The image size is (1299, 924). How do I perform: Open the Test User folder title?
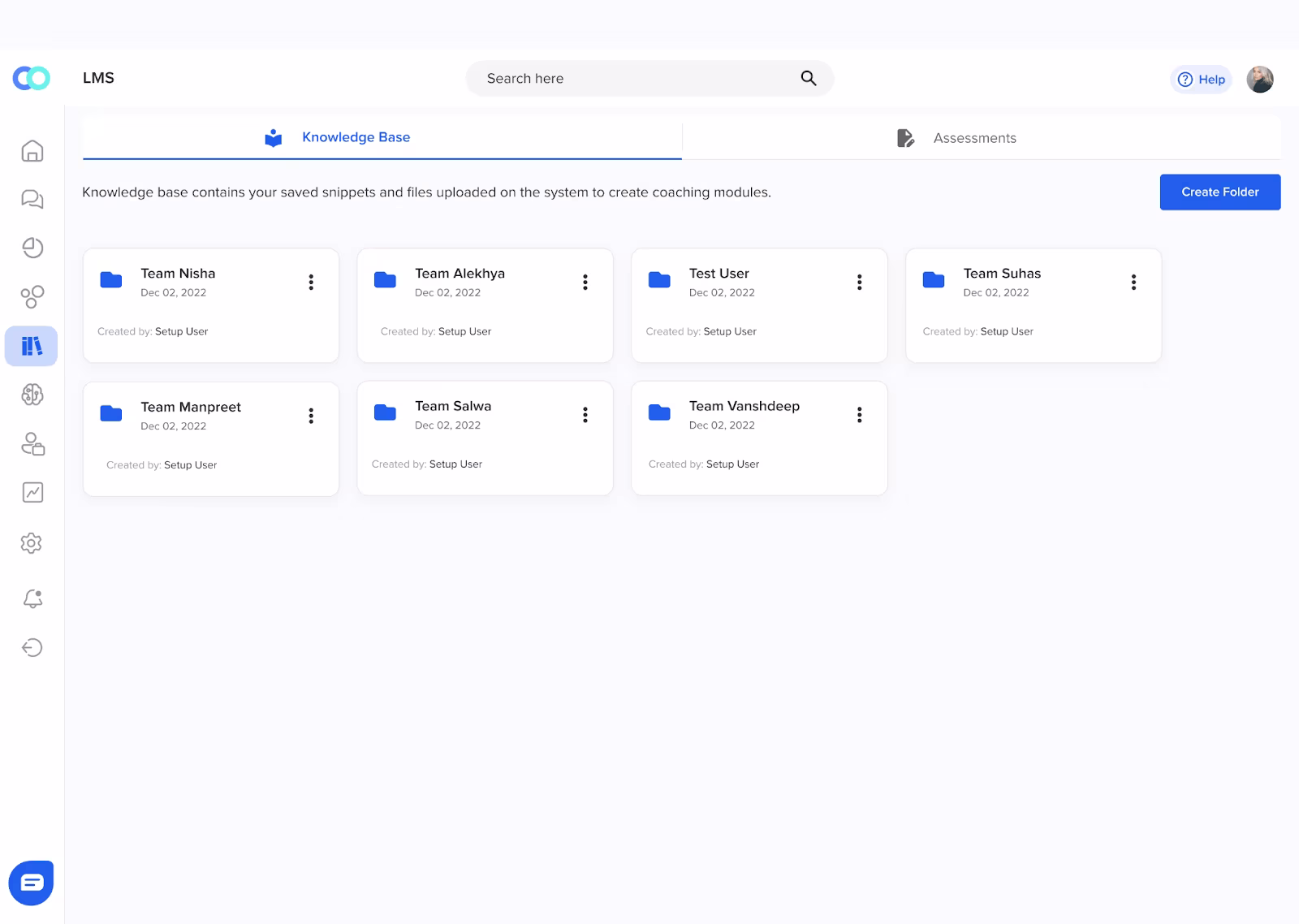[x=719, y=274]
